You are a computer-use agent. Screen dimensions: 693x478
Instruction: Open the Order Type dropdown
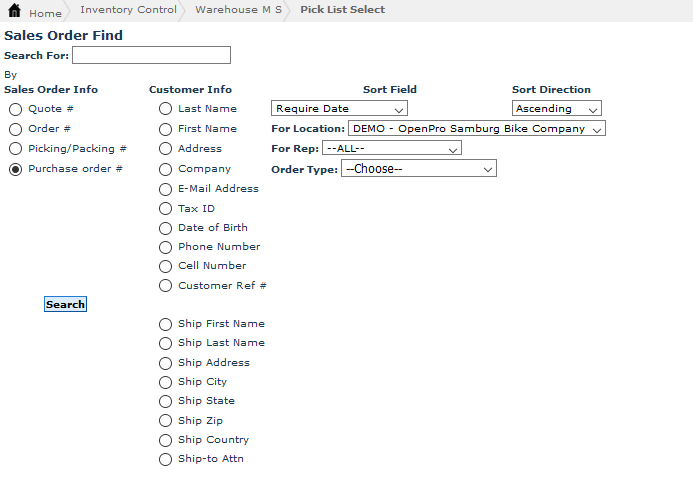pos(418,169)
